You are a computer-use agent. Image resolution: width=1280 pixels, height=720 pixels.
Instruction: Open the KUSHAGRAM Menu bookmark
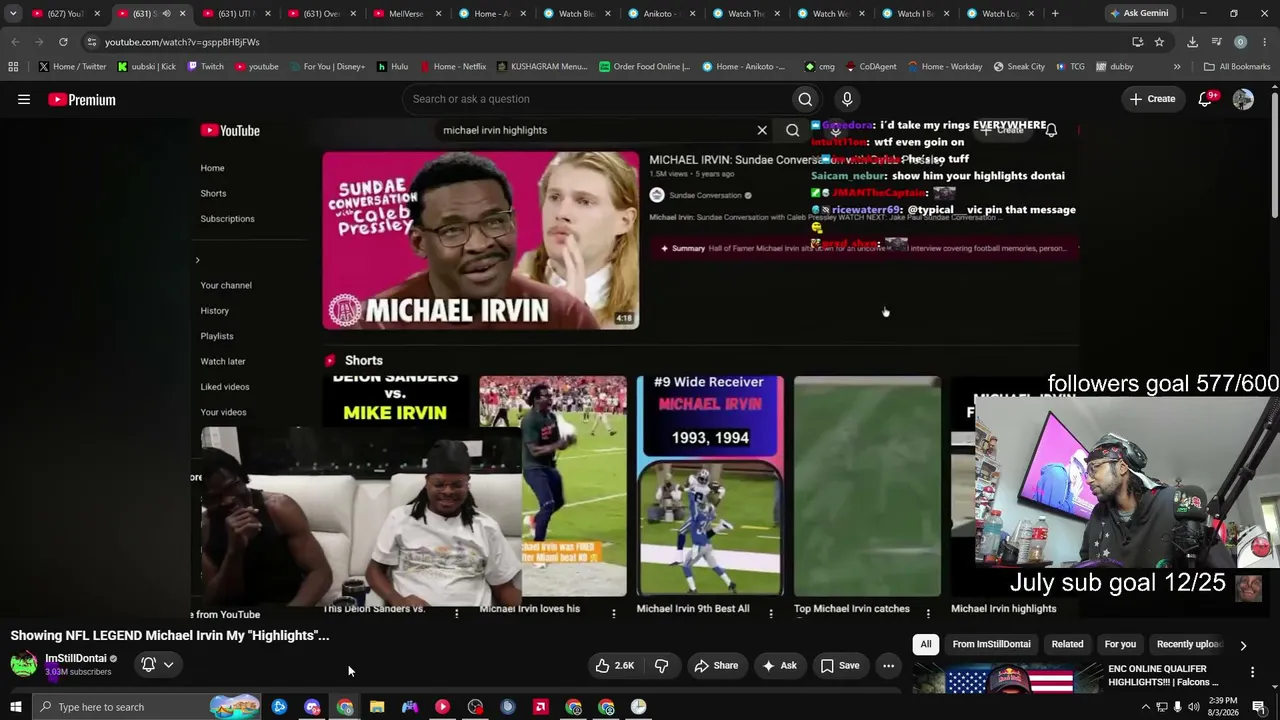point(542,67)
